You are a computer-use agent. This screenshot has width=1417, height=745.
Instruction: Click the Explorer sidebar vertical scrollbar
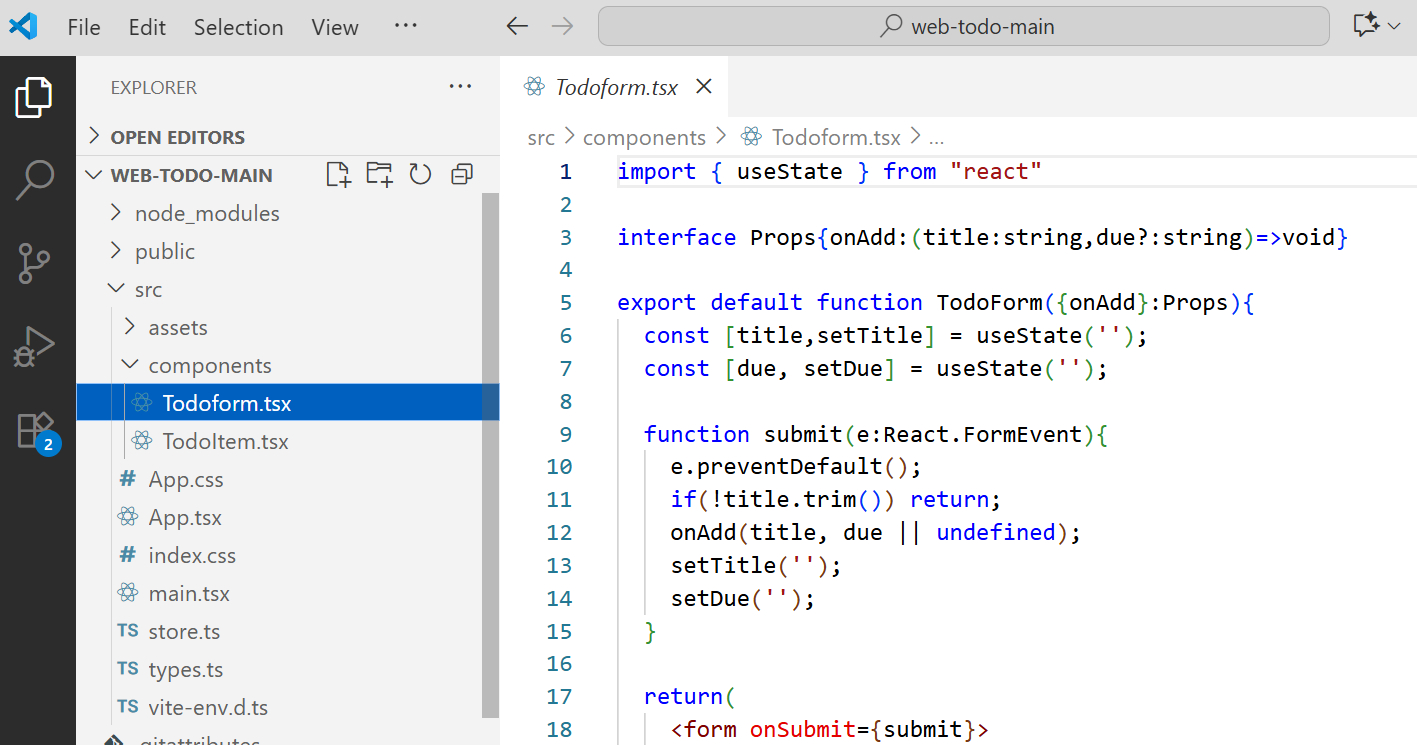tap(491, 455)
